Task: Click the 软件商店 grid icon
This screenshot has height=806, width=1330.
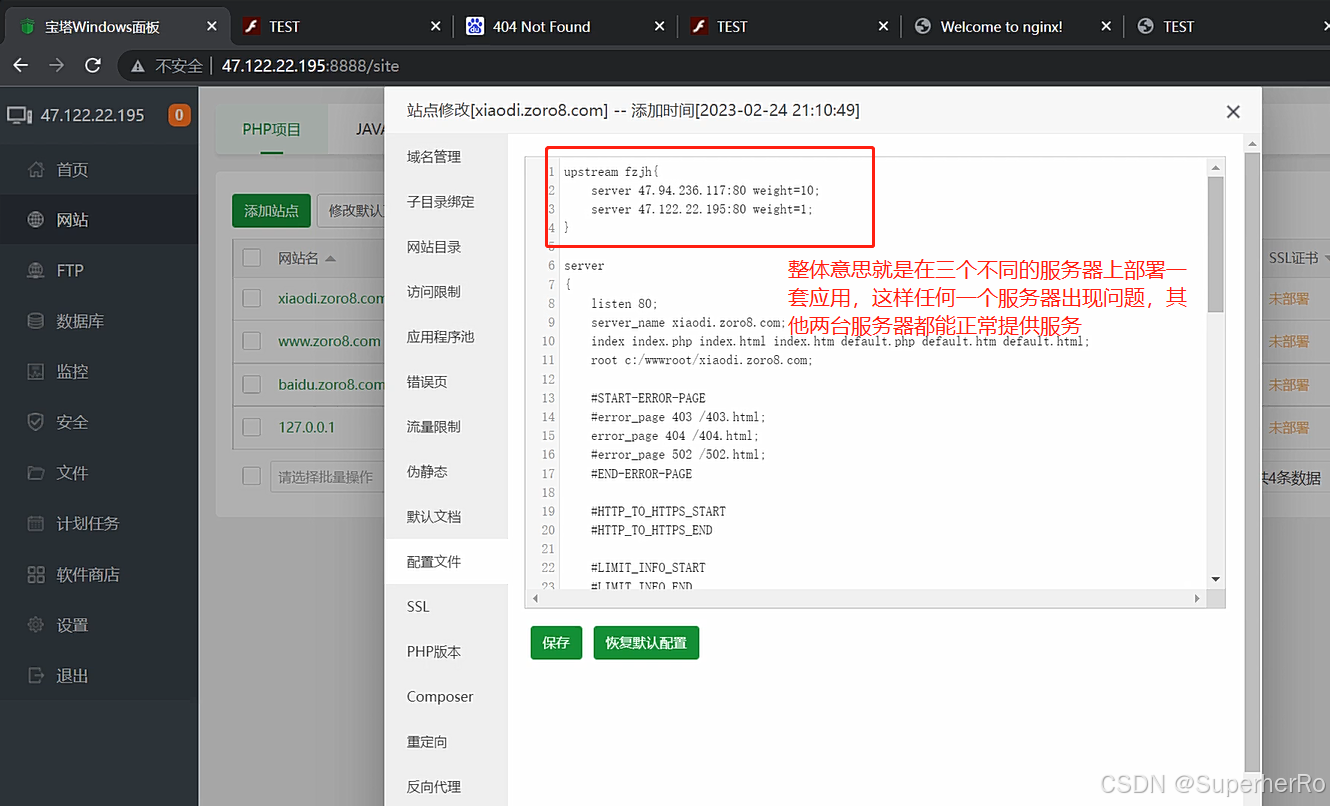Action: (x=36, y=574)
